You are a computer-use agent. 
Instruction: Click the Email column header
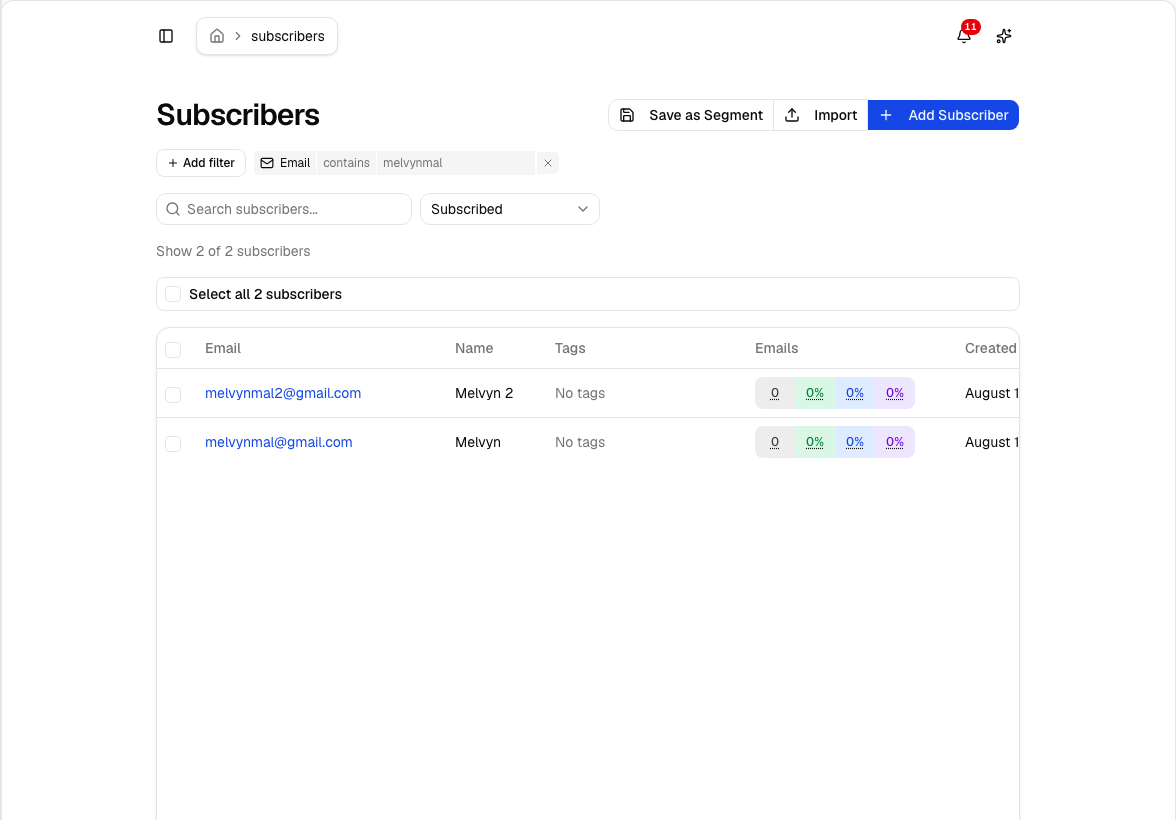point(223,348)
